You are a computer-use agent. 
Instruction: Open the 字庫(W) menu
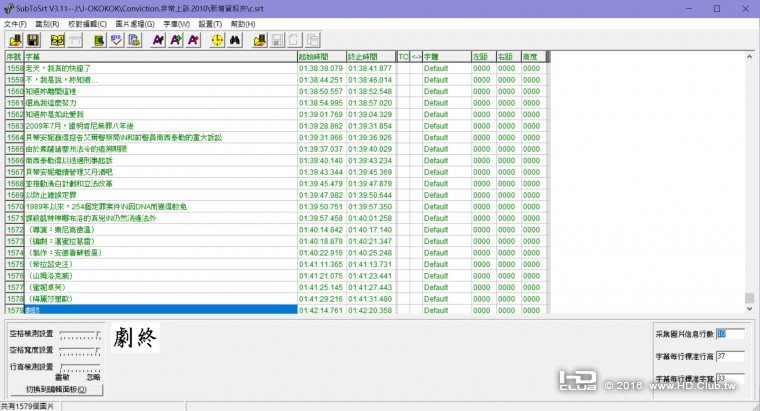[176, 24]
